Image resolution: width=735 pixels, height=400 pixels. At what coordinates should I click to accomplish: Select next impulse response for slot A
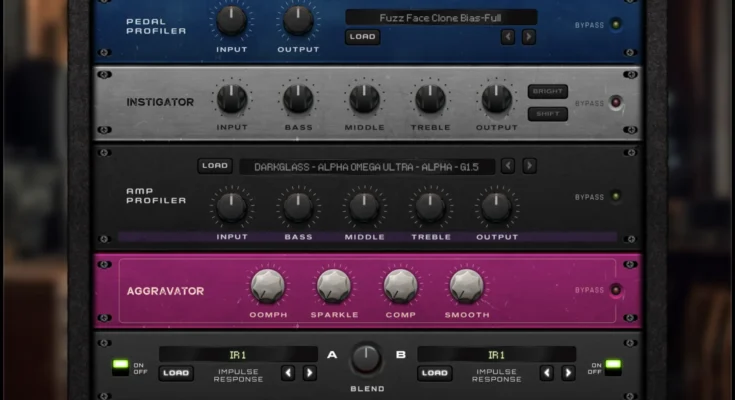coord(309,373)
